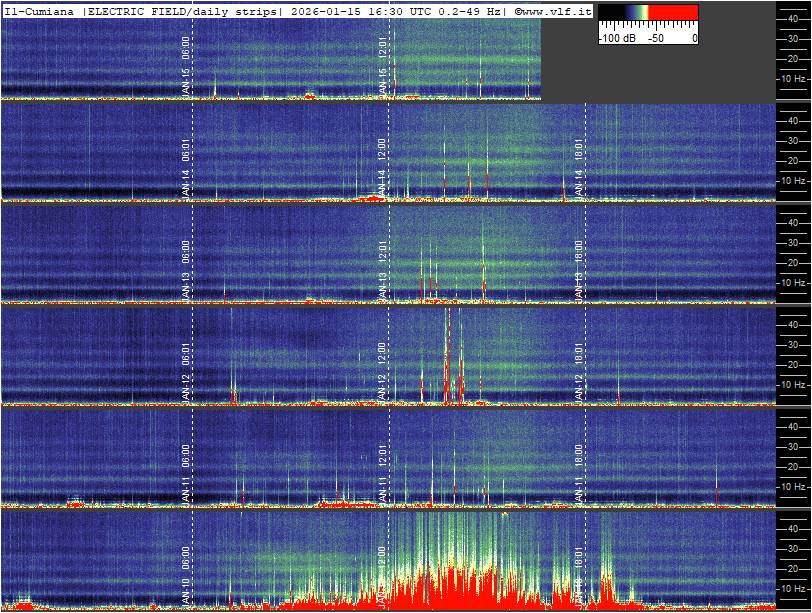Image resolution: width=812 pixels, height=613 pixels.
Task: Click the I1-Cumiana station name in the title
Action: coord(40,11)
